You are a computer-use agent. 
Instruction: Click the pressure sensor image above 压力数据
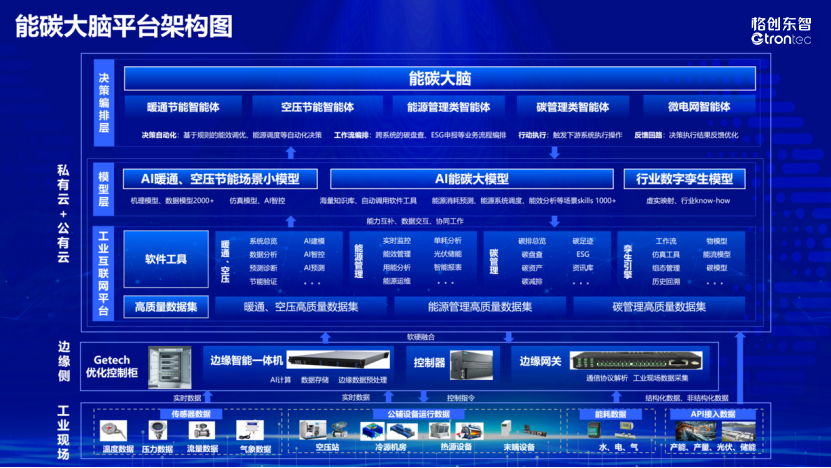pyautogui.click(x=157, y=430)
